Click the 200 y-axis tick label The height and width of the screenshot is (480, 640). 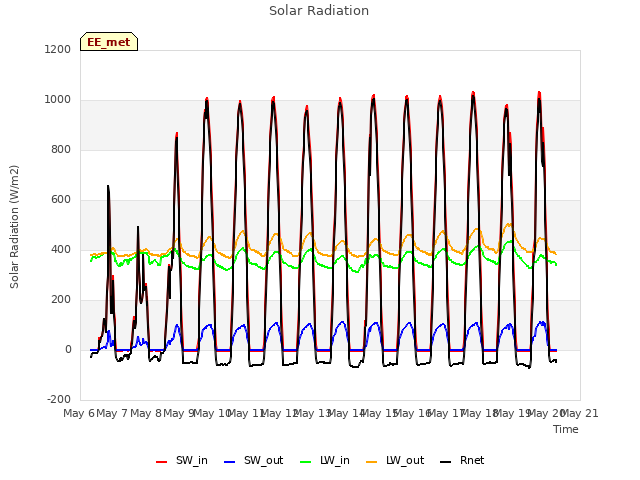click(x=61, y=300)
